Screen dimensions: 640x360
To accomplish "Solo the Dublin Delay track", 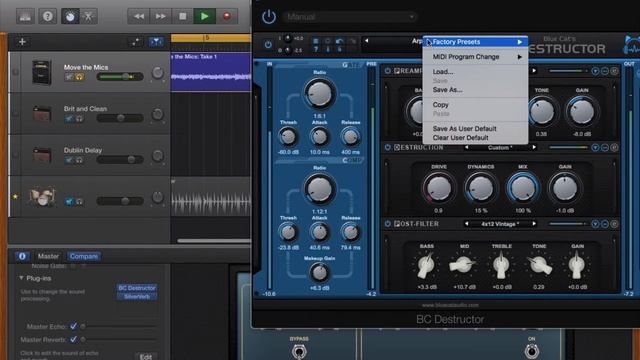I will pos(79,160).
